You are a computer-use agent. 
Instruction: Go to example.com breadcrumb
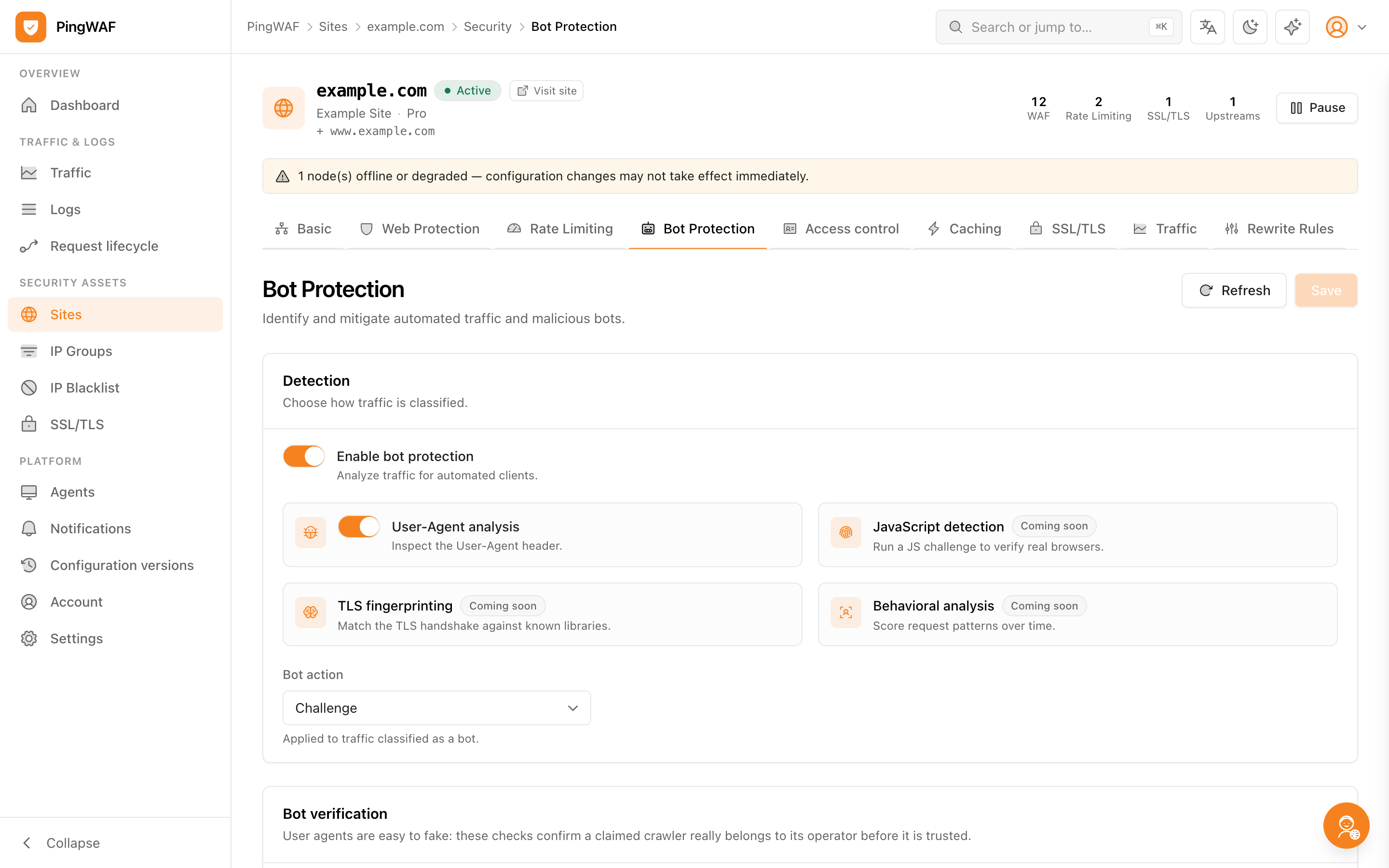[405, 27]
